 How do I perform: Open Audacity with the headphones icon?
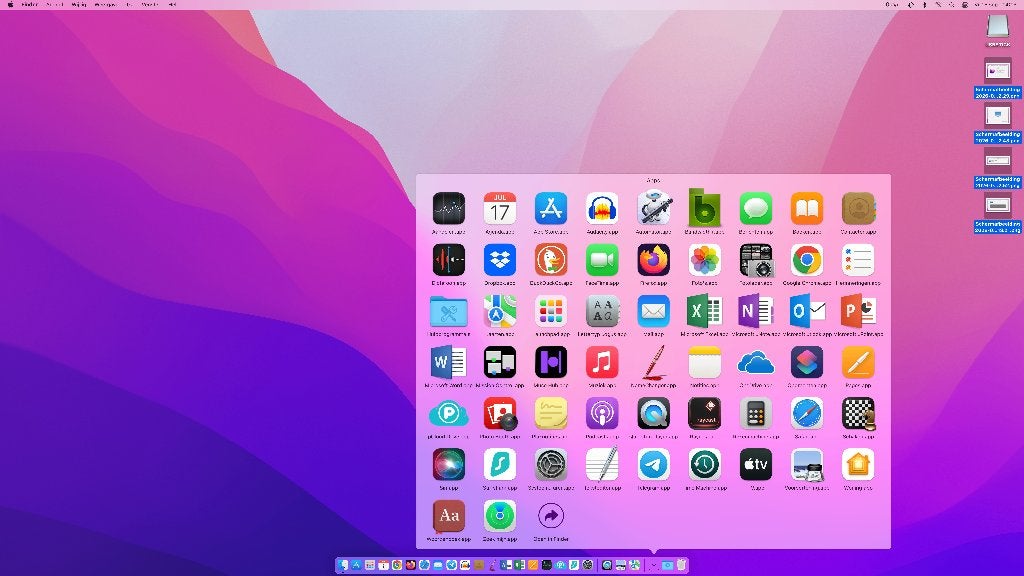click(x=602, y=209)
